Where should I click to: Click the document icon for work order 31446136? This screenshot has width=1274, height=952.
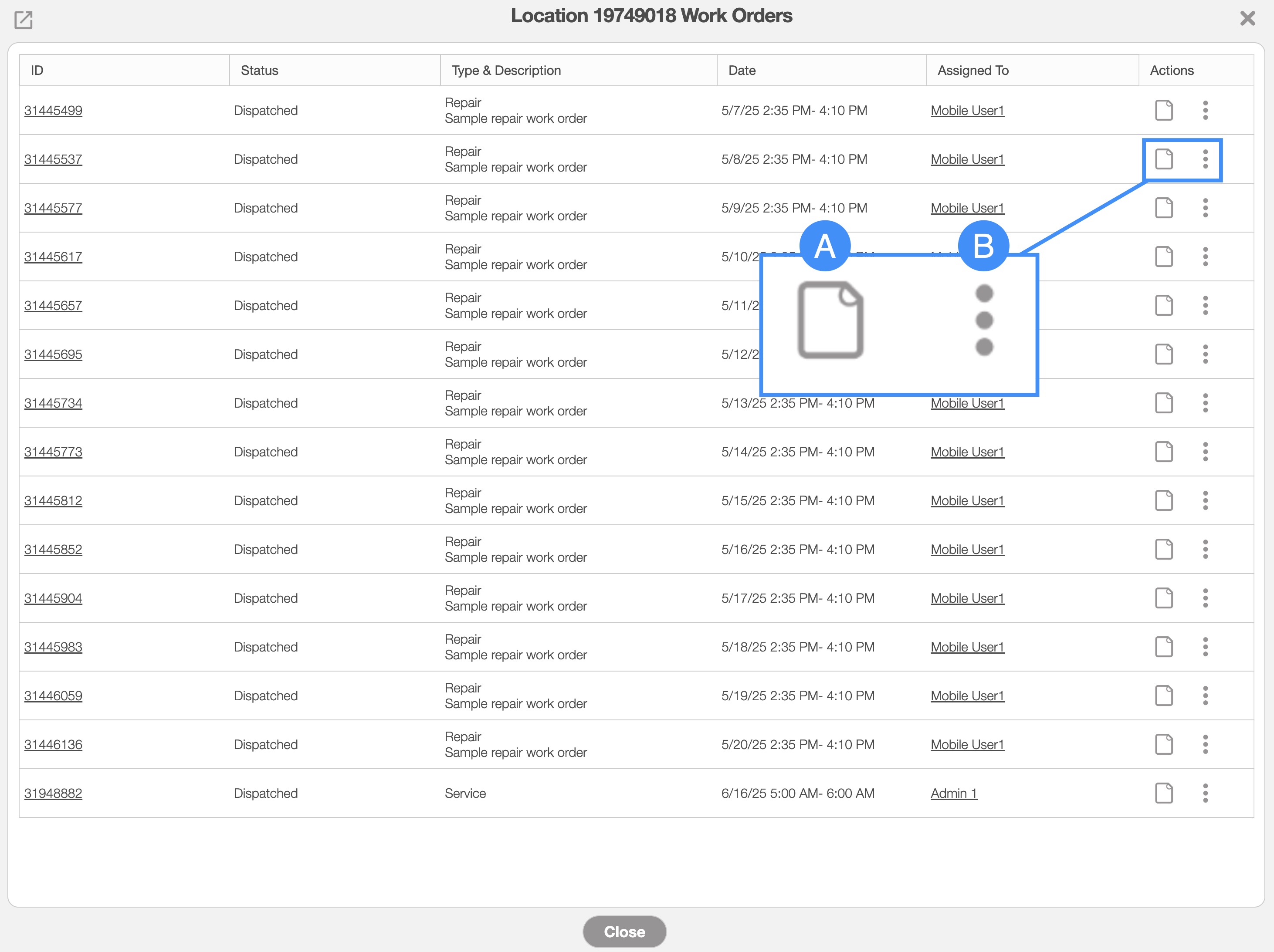1163,744
